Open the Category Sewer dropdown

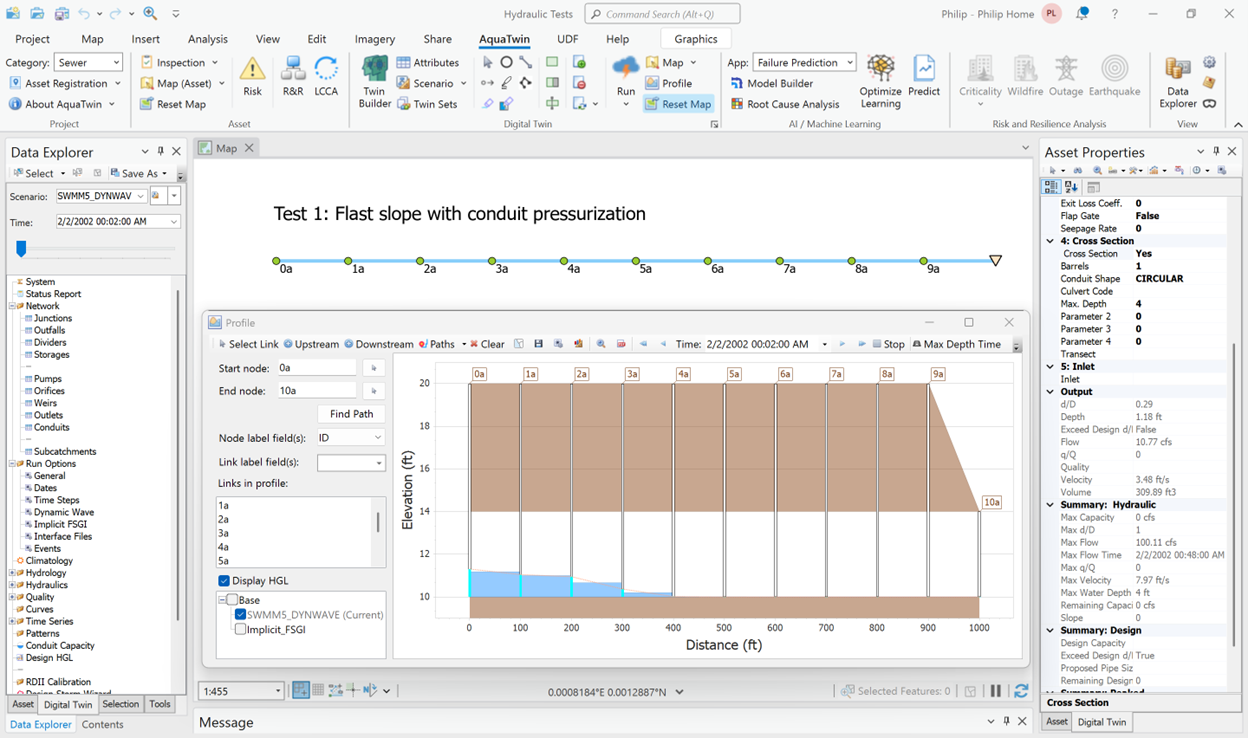point(89,63)
